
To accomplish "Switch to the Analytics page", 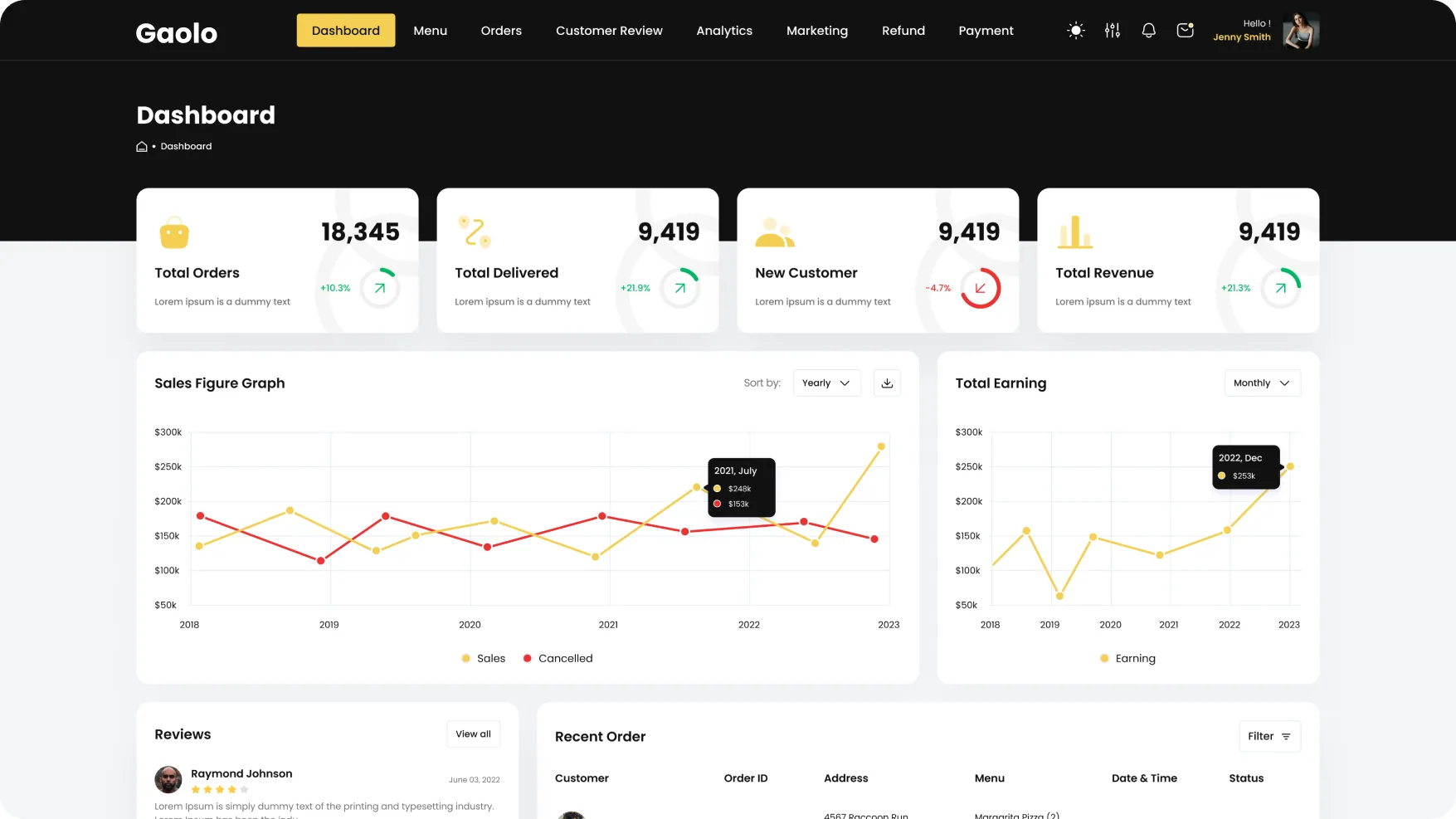I will 724,31.
